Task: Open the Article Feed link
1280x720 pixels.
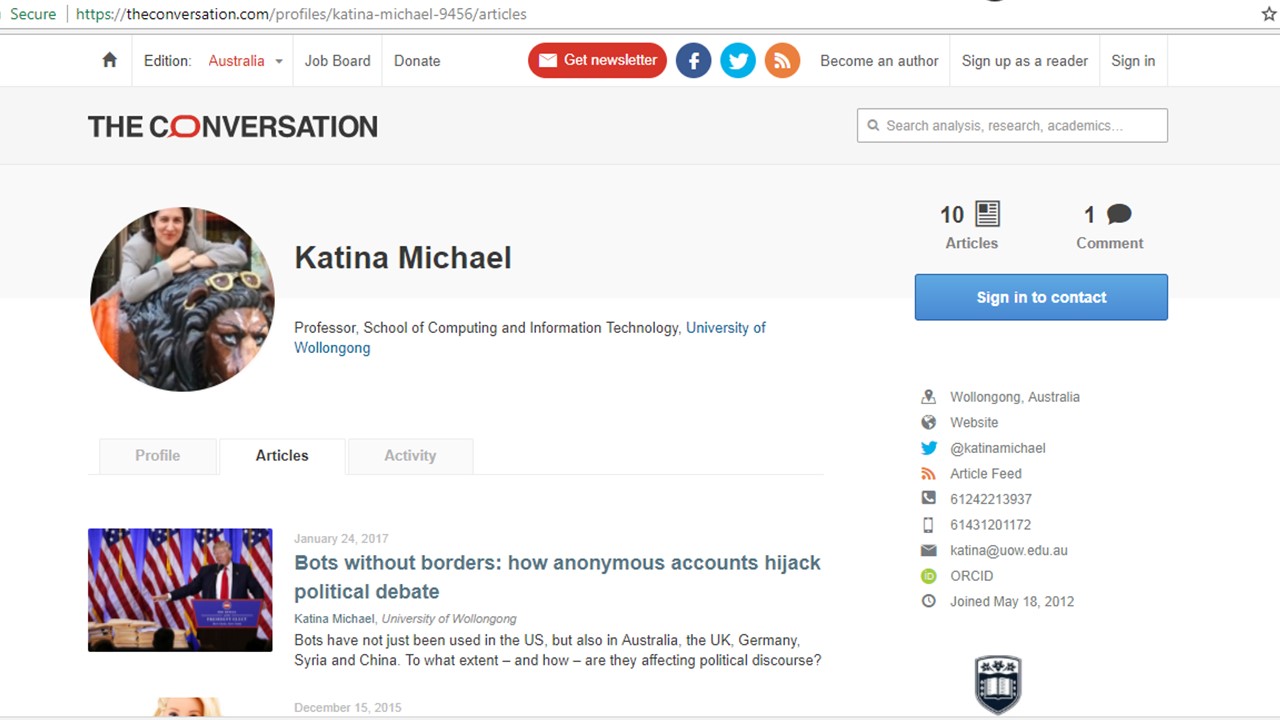Action: [x=986, y=474]
